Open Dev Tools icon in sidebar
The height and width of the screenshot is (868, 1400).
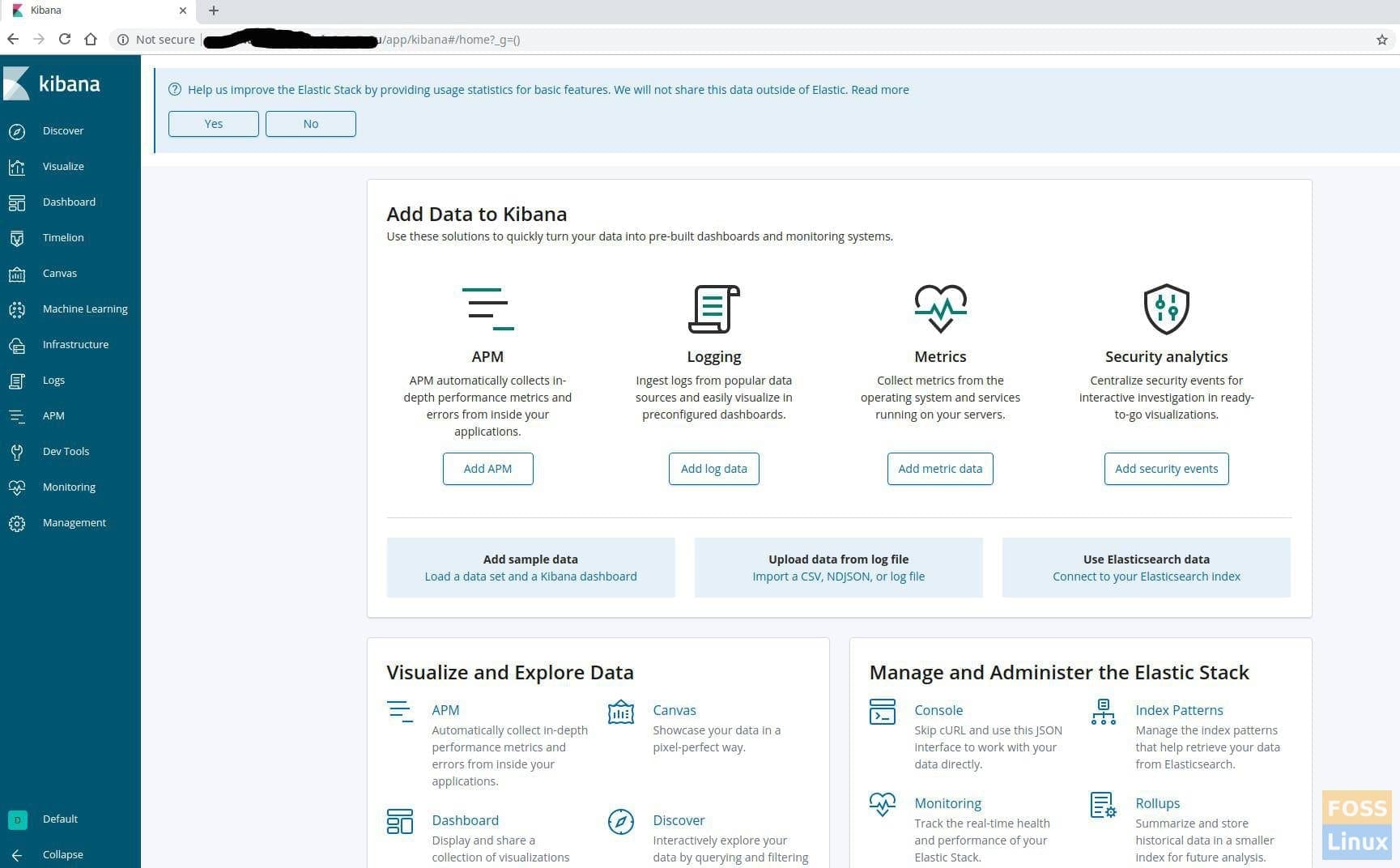pyautogui.click(x=17, y=452)
